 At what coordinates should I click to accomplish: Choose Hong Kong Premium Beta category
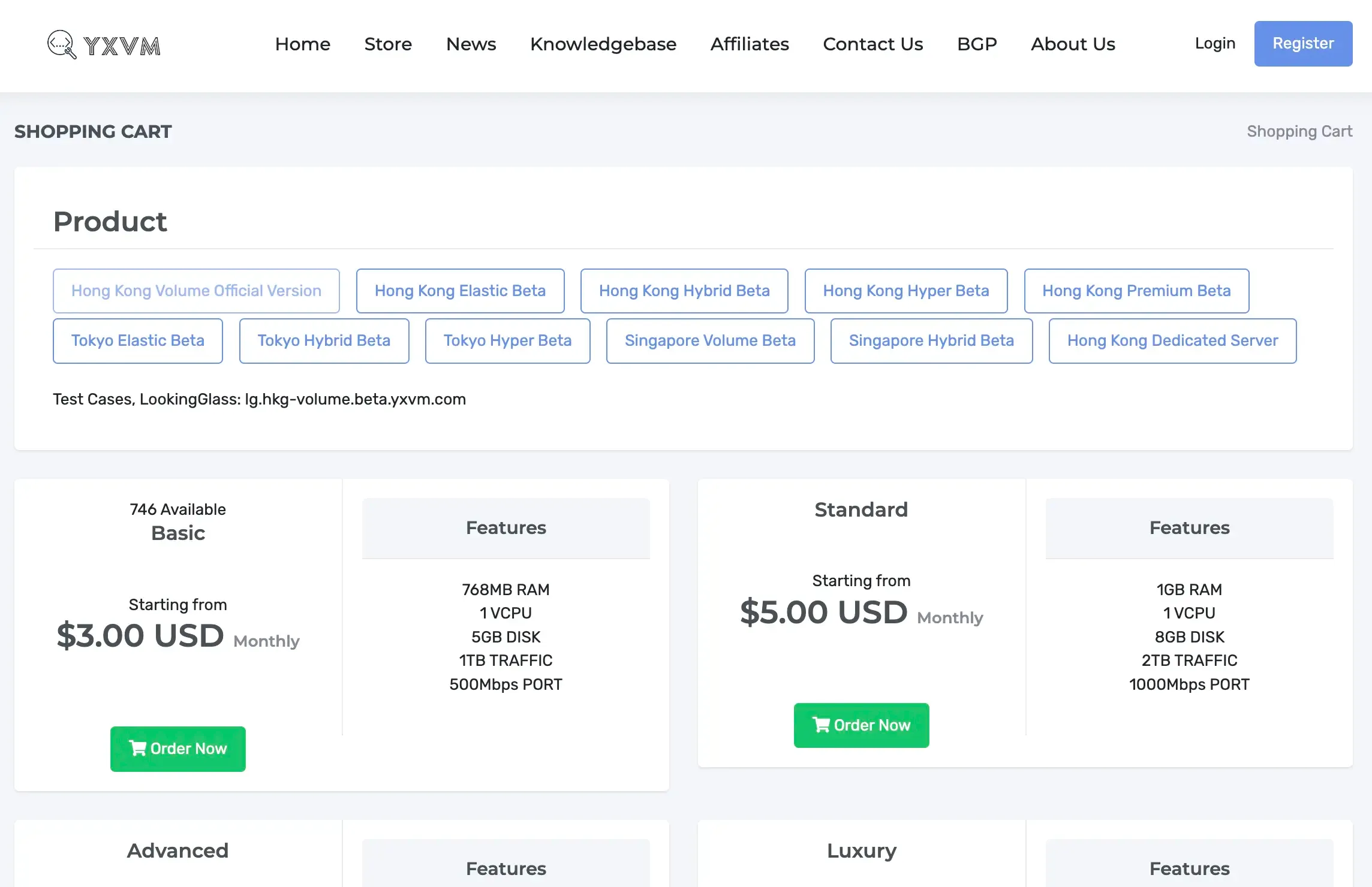coord(1136,291)
